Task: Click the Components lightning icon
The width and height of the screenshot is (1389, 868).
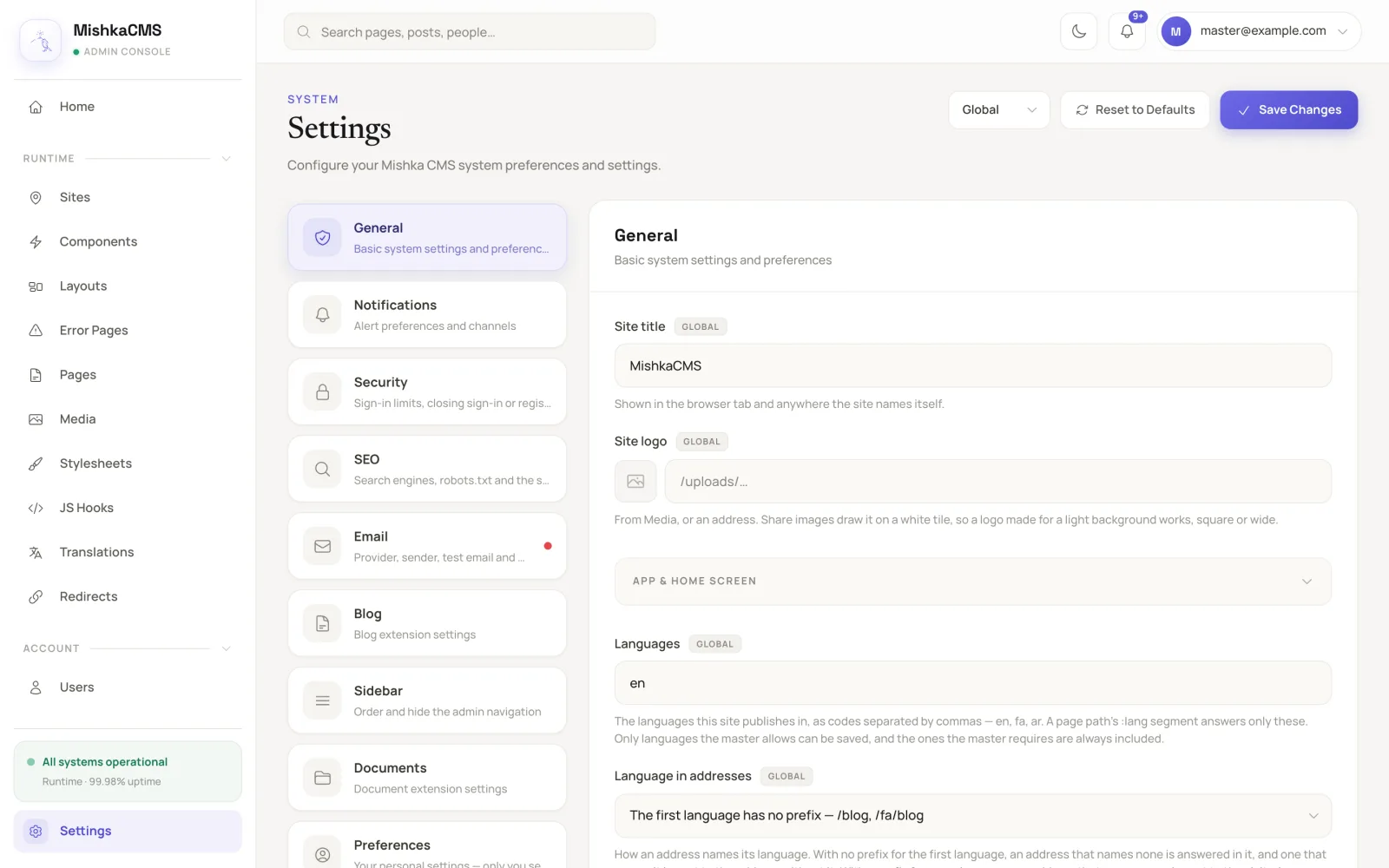Action: pos(36,242)
